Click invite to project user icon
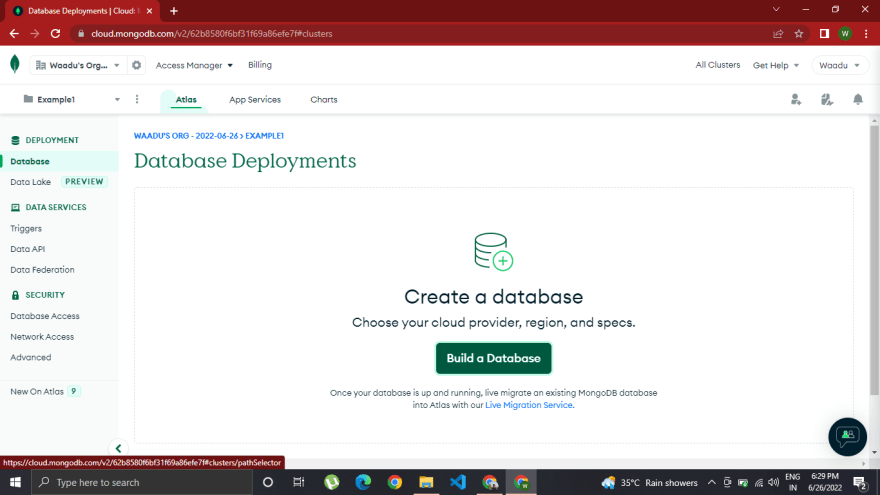The image size is (880, 495). coord(796,99)
